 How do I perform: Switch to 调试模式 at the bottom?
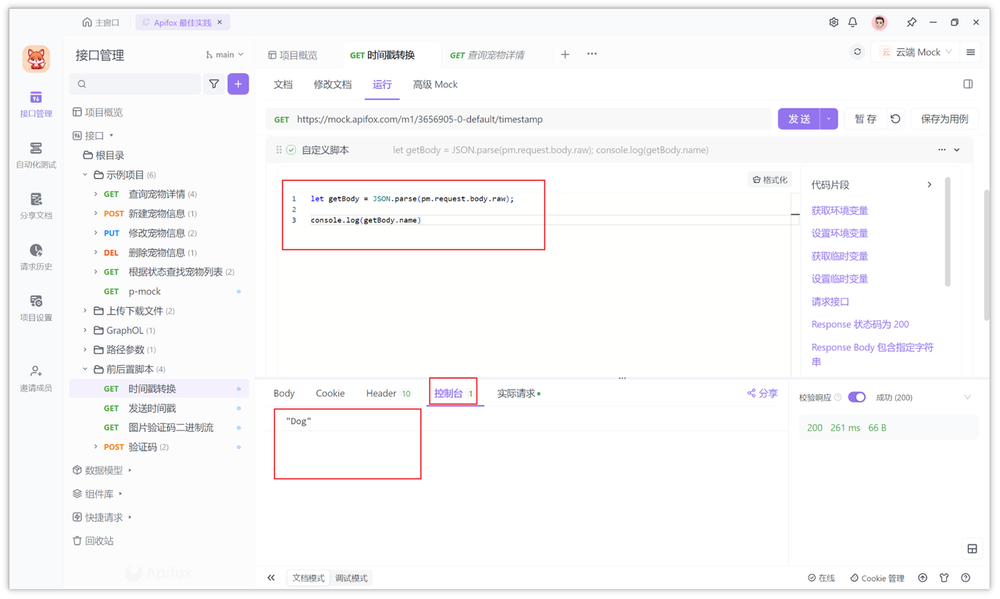[x=351, y=577]
